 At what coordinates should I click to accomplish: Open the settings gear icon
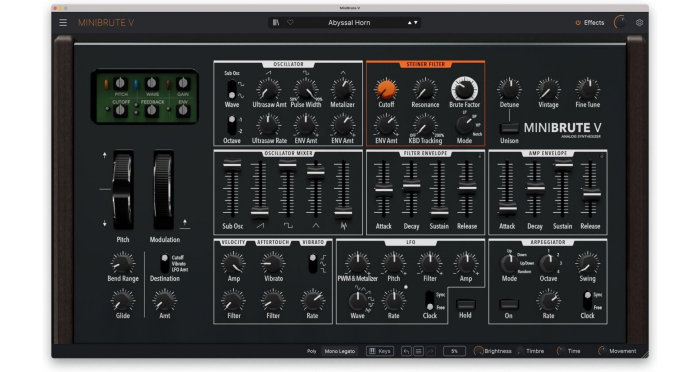(x=639, y=22)
